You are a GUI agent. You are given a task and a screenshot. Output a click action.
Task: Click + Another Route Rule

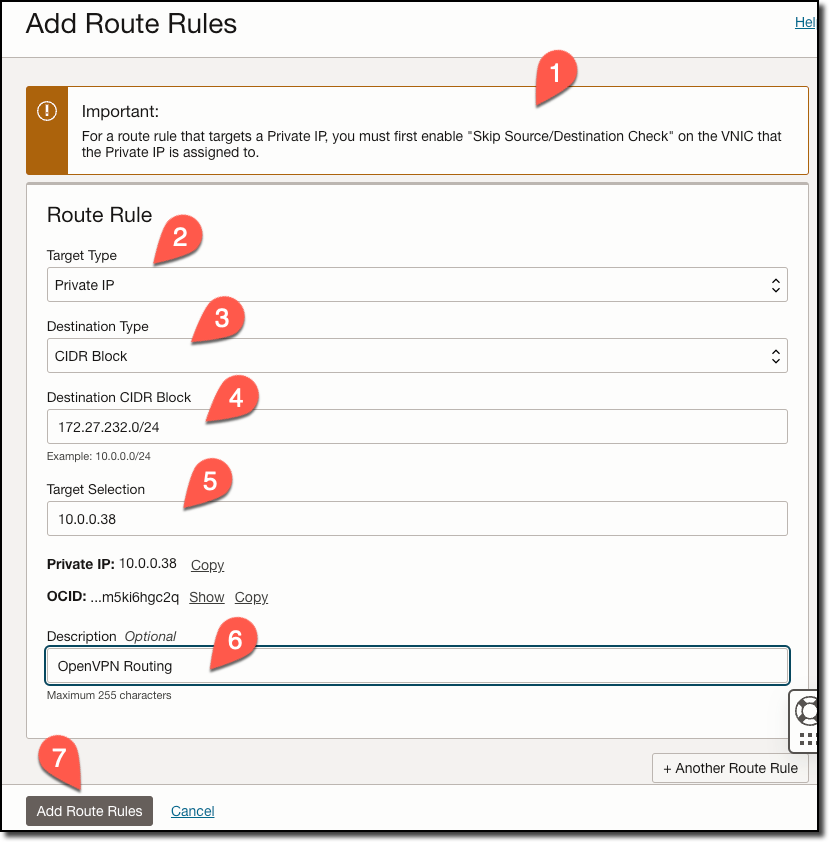pyautogui.click(x=730, y=768)
